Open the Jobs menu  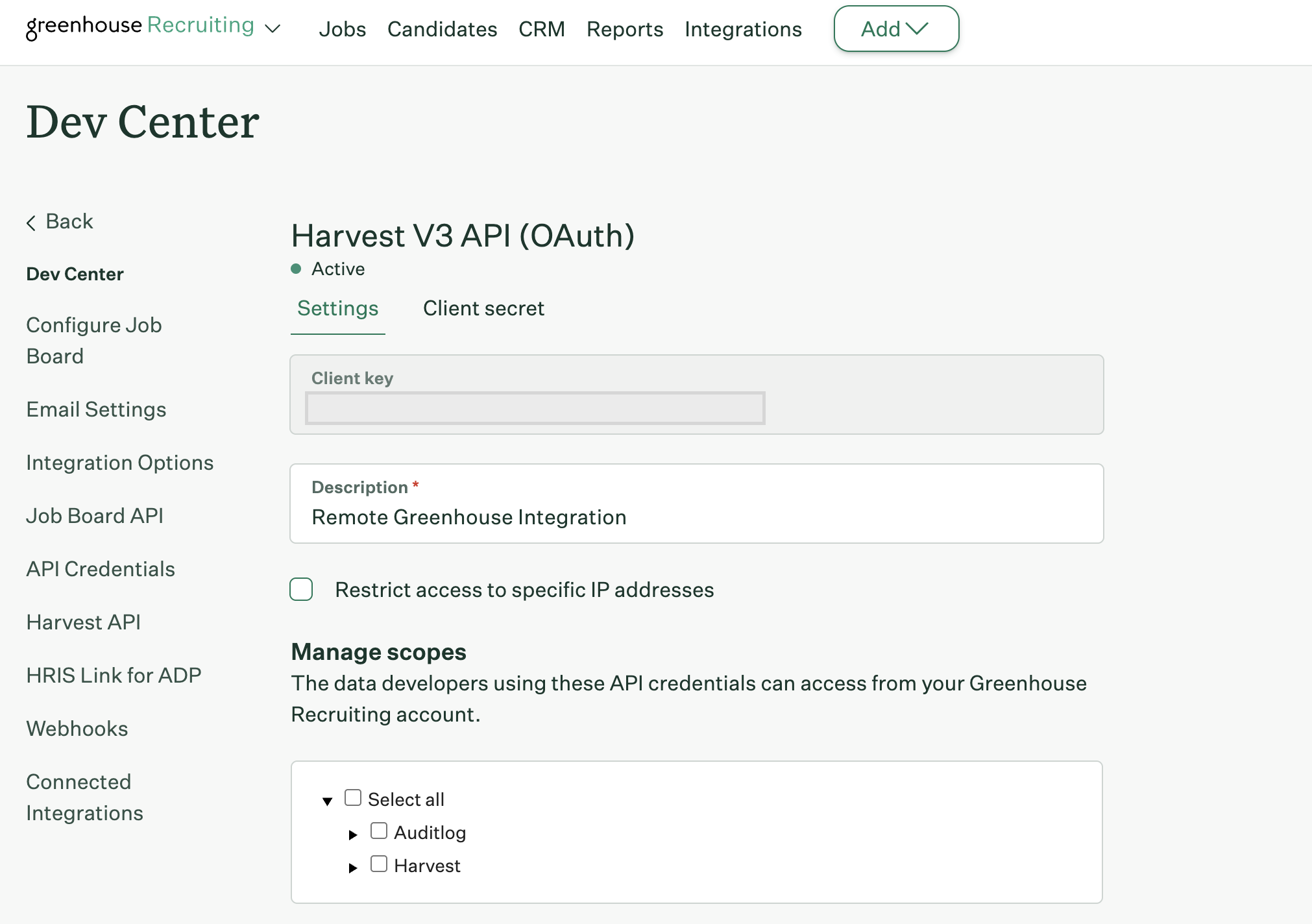click(x=343, y=29)
